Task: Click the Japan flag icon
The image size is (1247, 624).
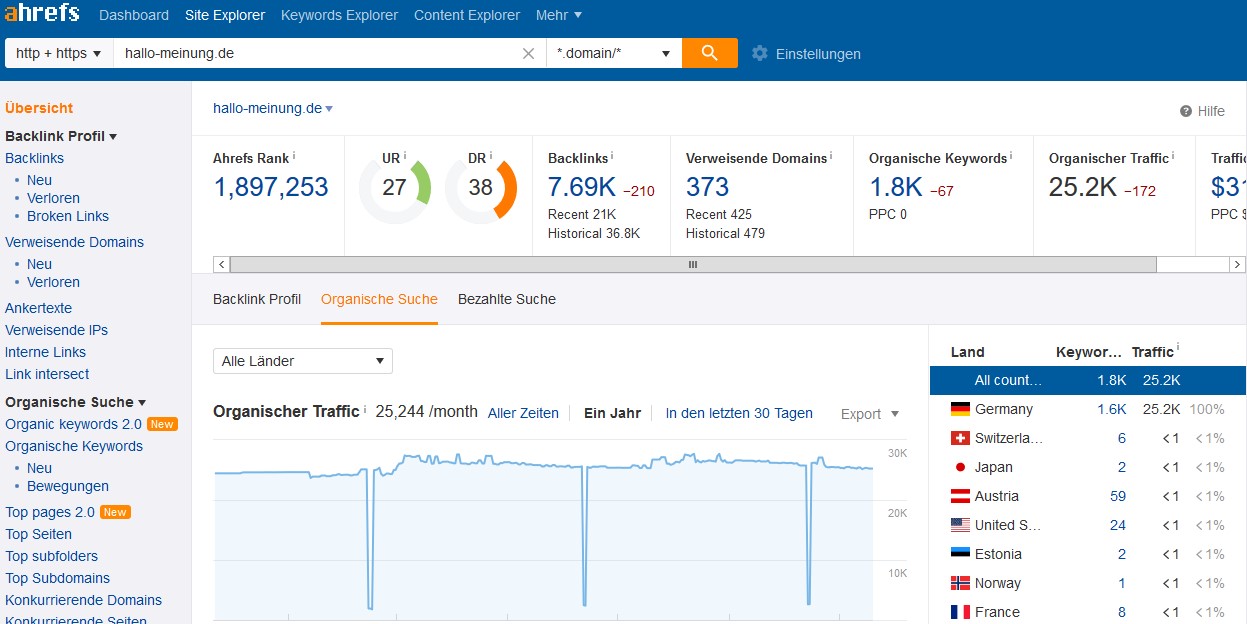Action: tap(960, 467)
